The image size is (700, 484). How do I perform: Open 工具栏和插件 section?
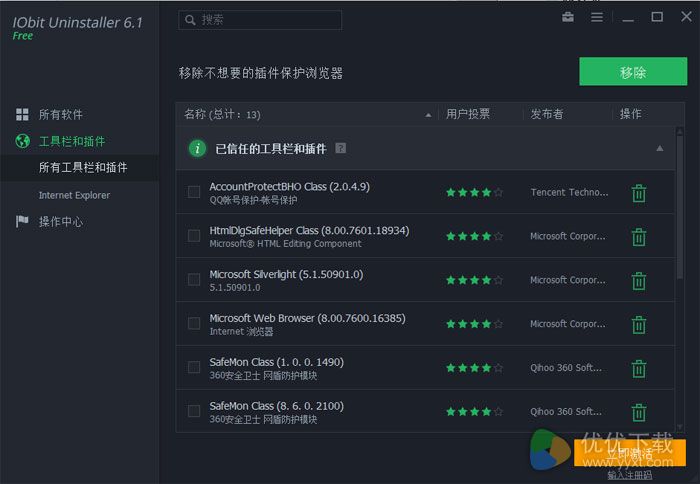pos(72,141)
